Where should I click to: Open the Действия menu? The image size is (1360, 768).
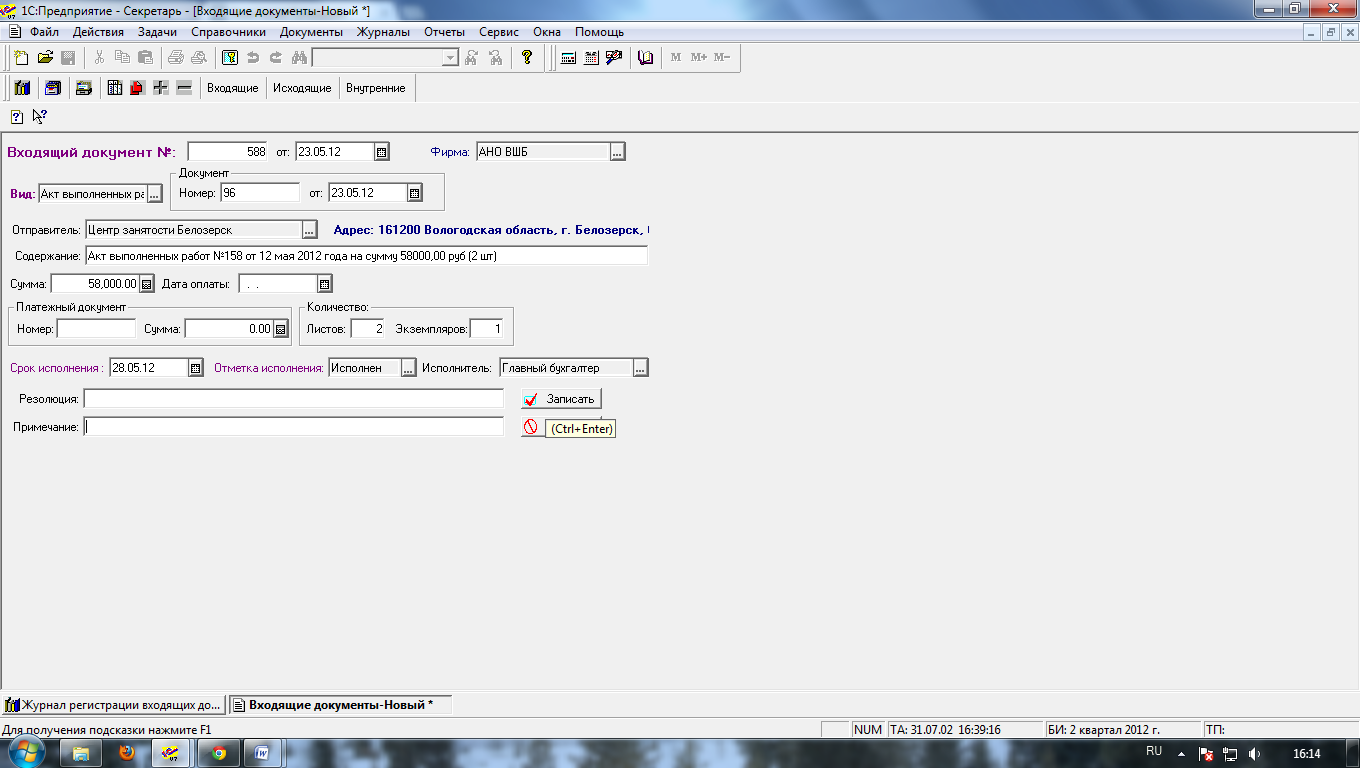coord(98,32)
